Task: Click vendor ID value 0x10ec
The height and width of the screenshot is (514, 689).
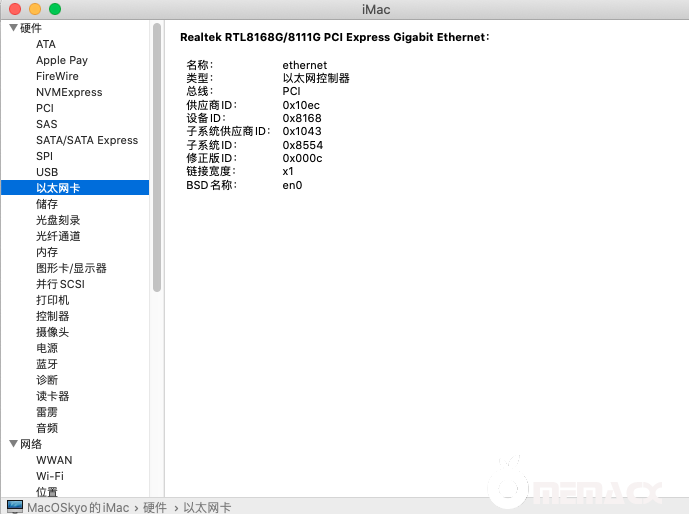Action: [301, 105]
